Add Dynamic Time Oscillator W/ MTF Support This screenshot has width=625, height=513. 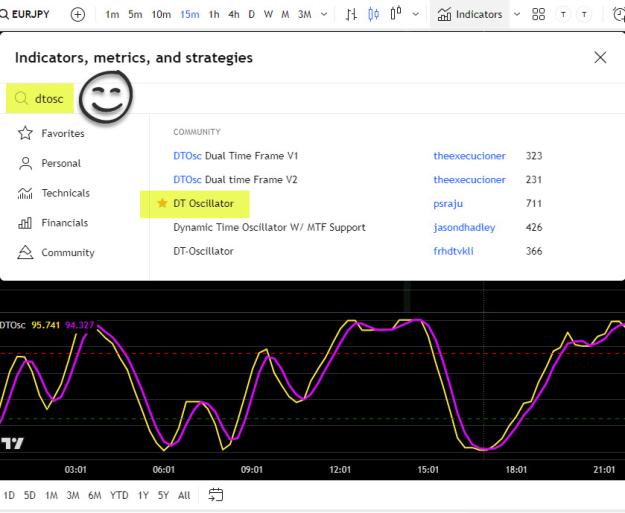pyautogui.click(x=269, y=228)
